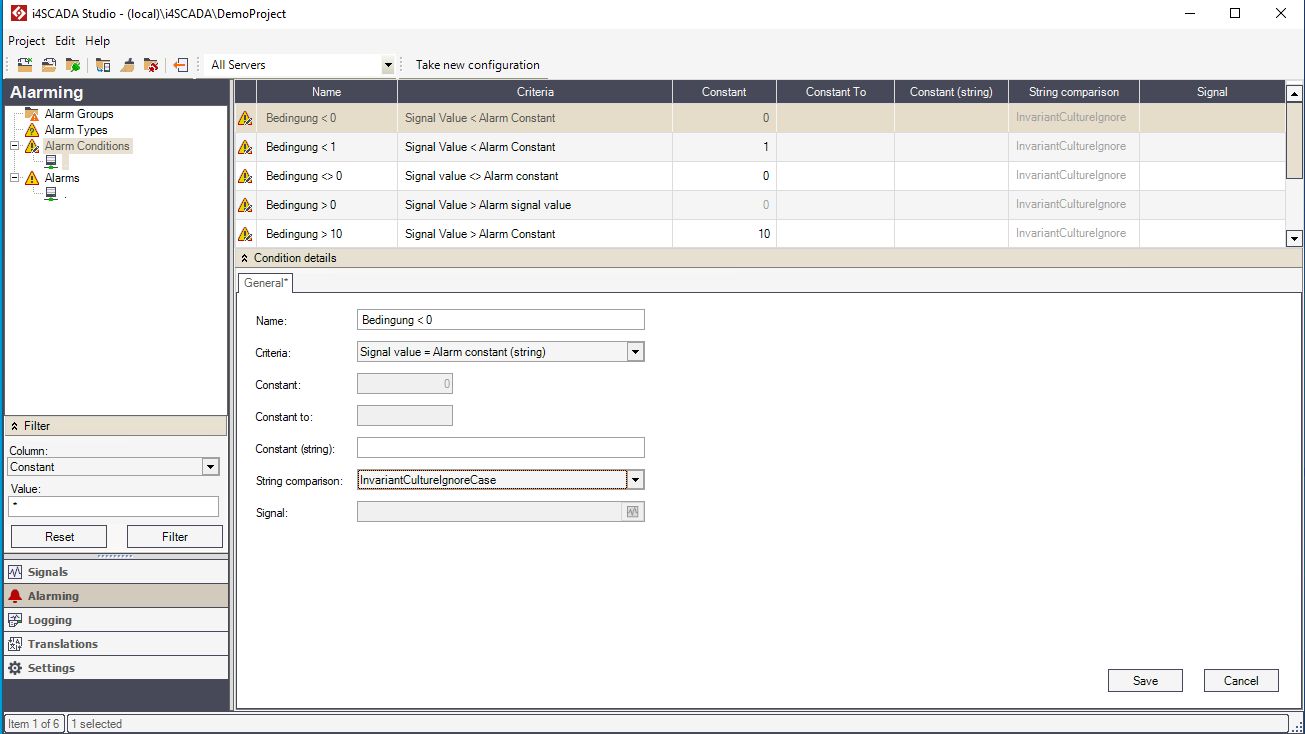The width and height of the screenshot is (1305, 734).
Task: Switch to the General tab
Action: pos(264,283)
